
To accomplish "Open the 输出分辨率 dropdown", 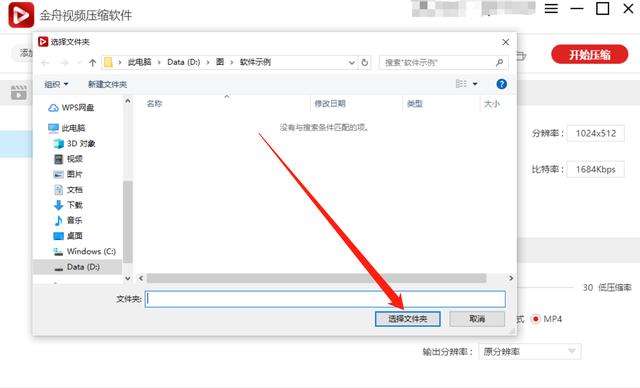I will click(x=529, y=352).
